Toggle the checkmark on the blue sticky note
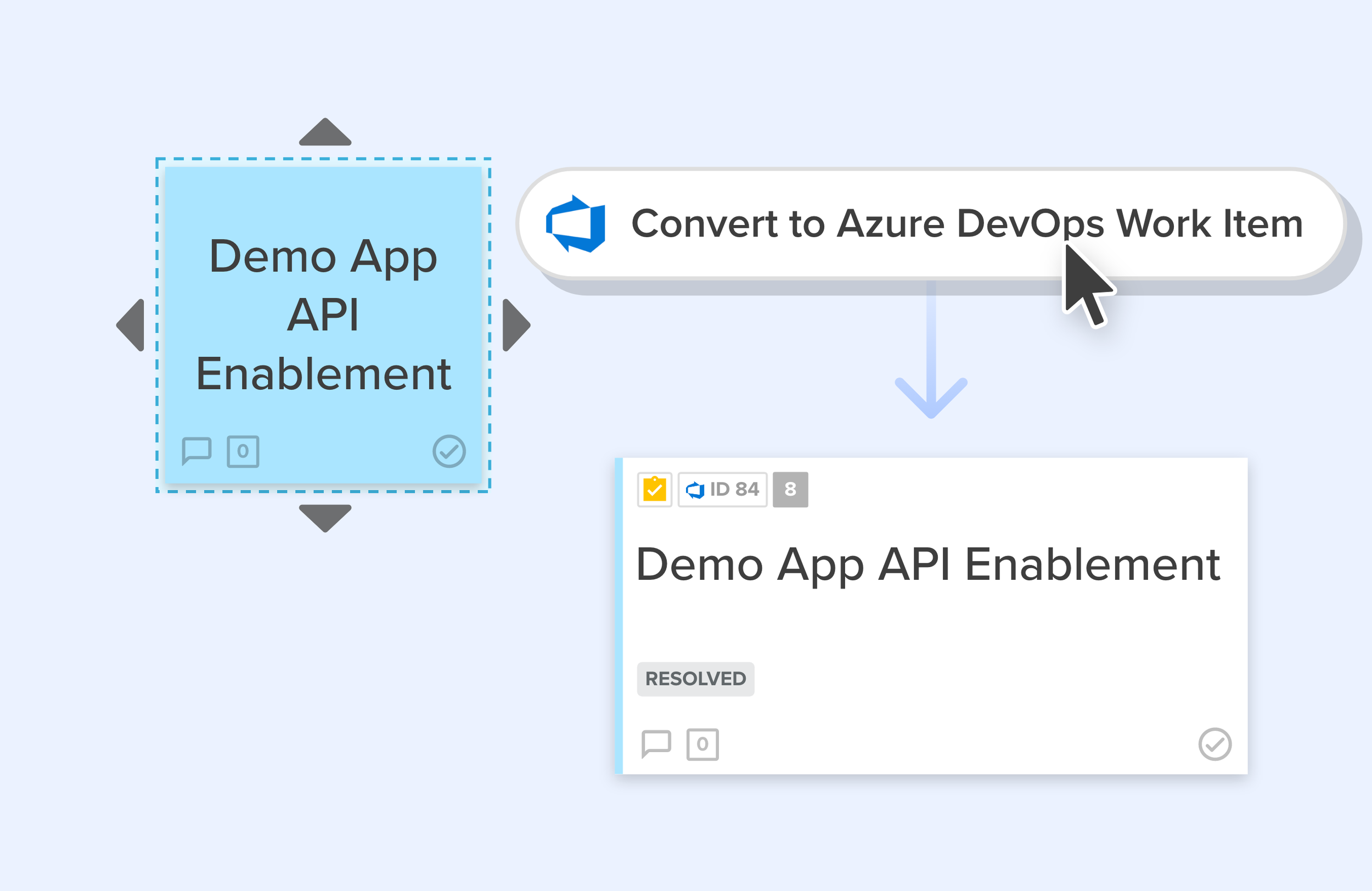 449,451
